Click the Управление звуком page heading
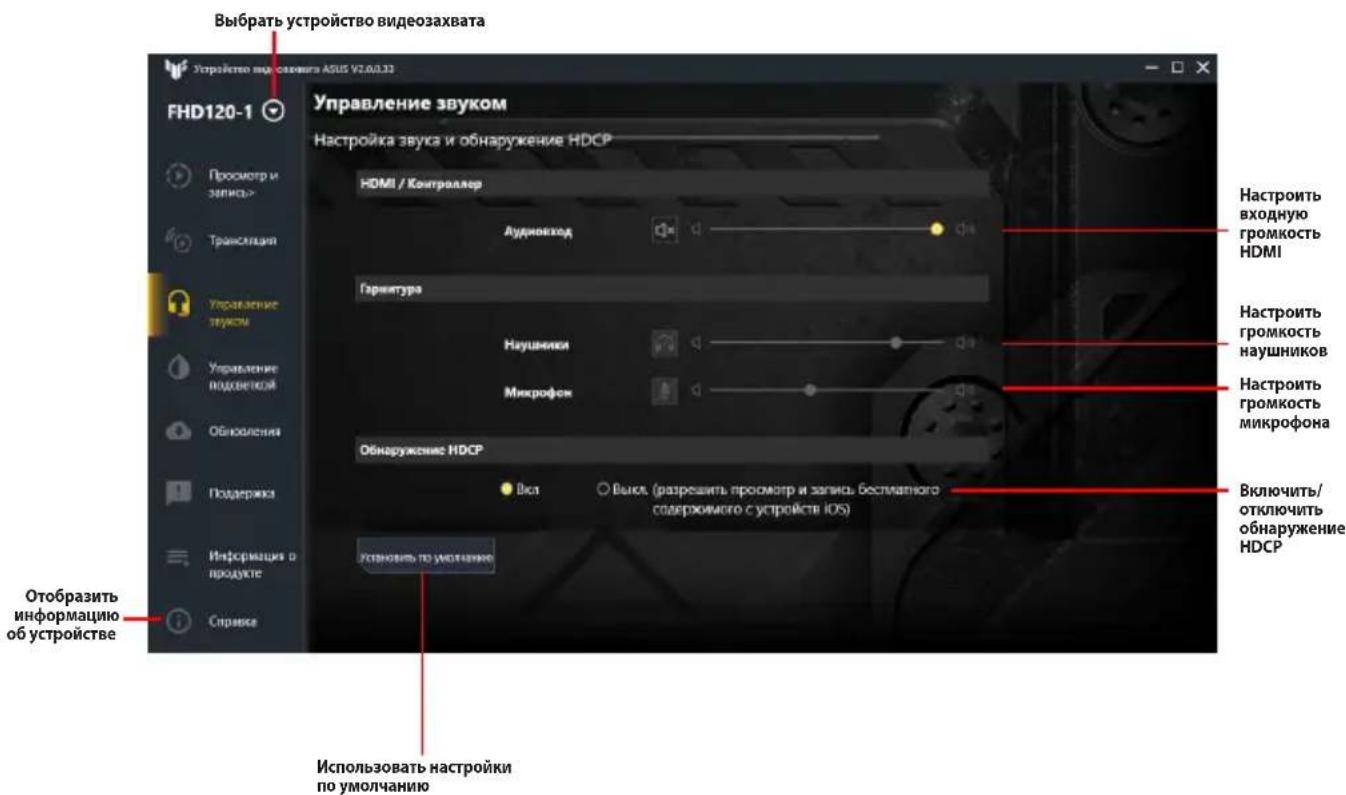Viewport: 1346px width, 795px height. [x=410, y=103]
